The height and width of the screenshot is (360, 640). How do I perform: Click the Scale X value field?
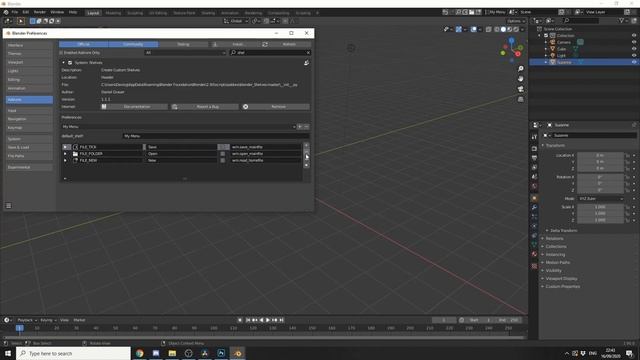[600, 207]
